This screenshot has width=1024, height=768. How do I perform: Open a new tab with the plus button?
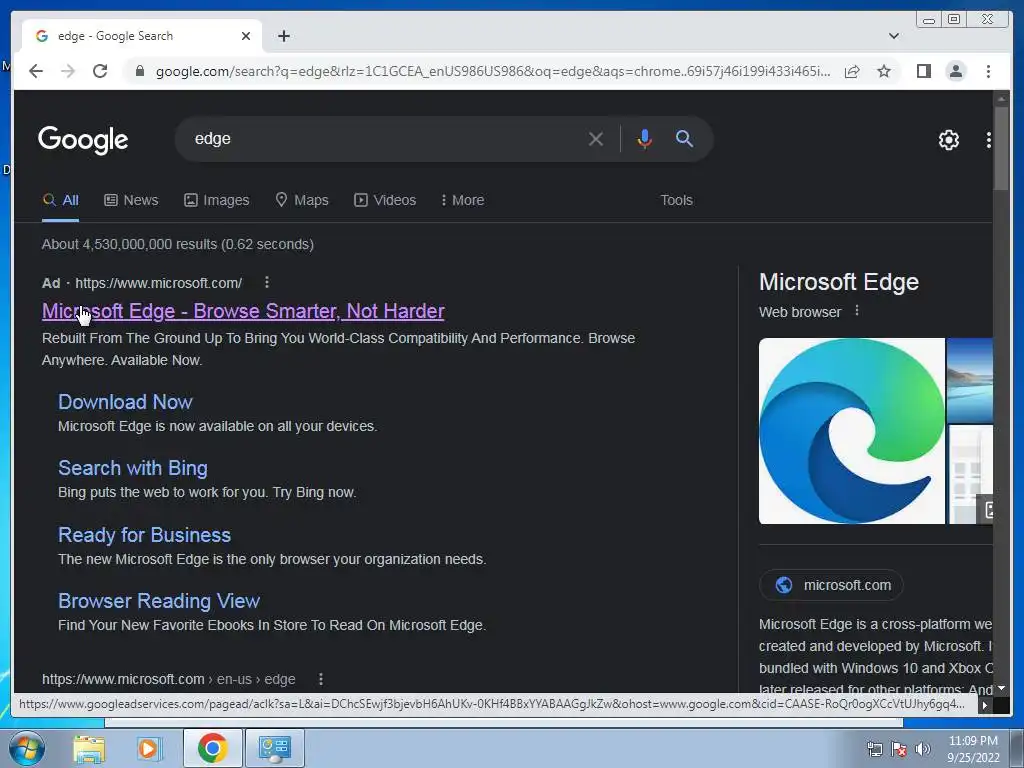coord(283,36)
